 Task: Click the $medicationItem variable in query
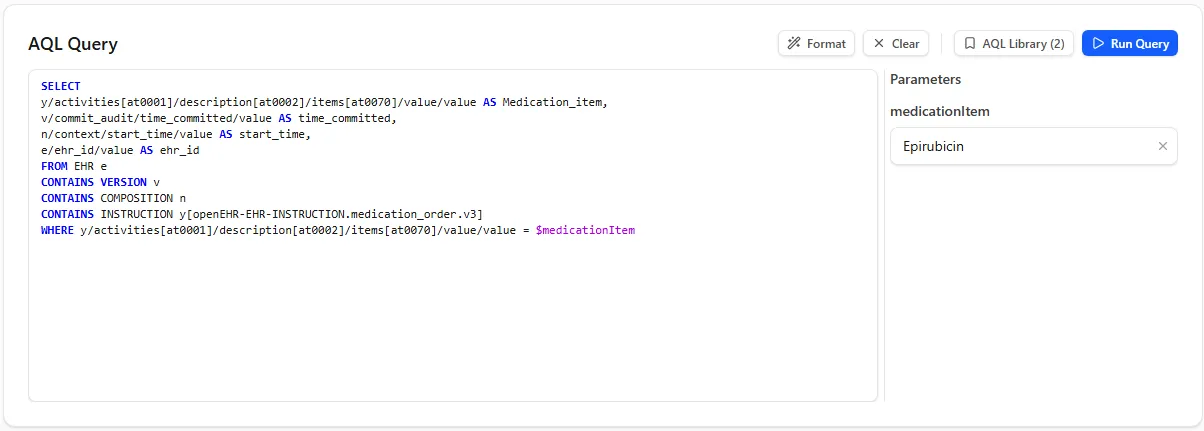coord(585,230)
